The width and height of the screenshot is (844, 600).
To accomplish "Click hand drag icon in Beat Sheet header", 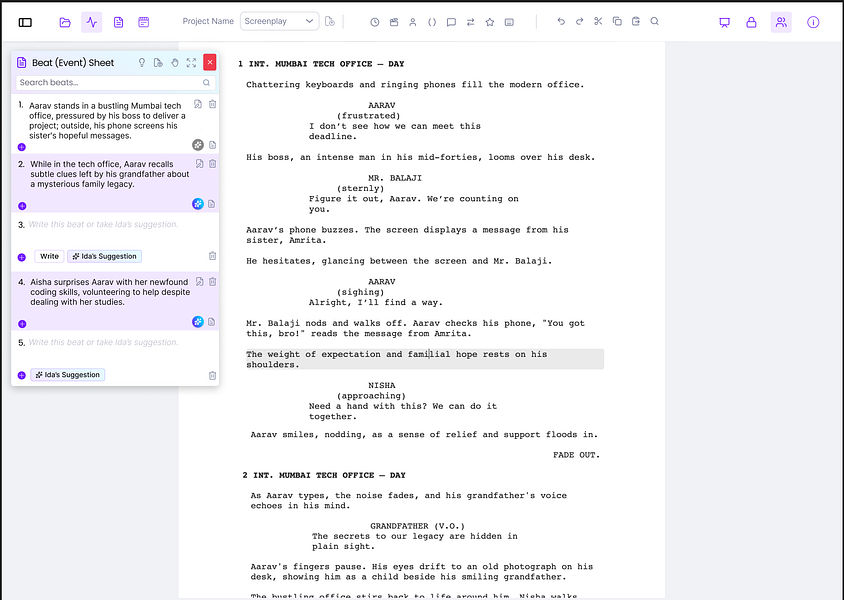I will (175, 62).
